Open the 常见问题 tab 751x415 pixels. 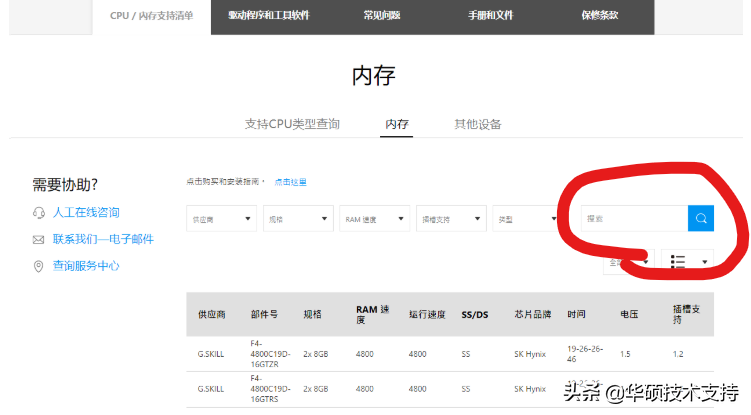point(382,16)
